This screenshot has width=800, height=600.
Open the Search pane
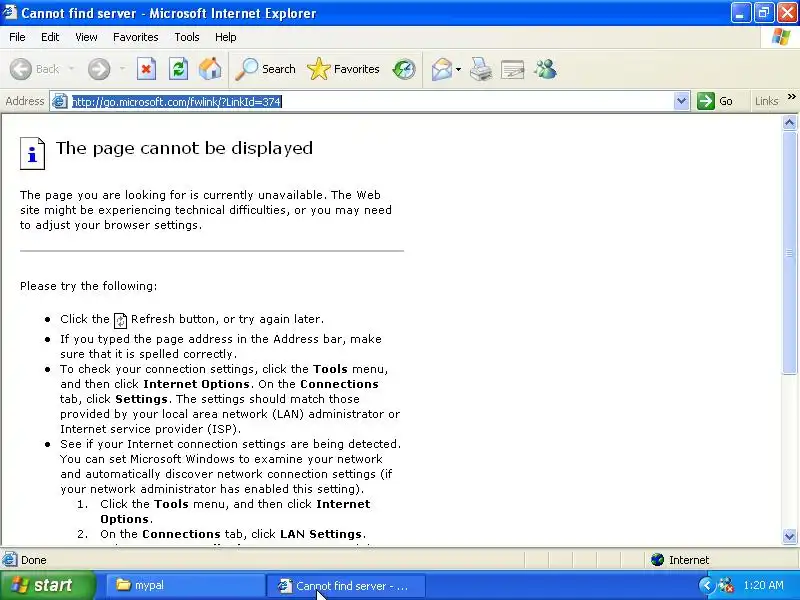click(x=265, y=69)
